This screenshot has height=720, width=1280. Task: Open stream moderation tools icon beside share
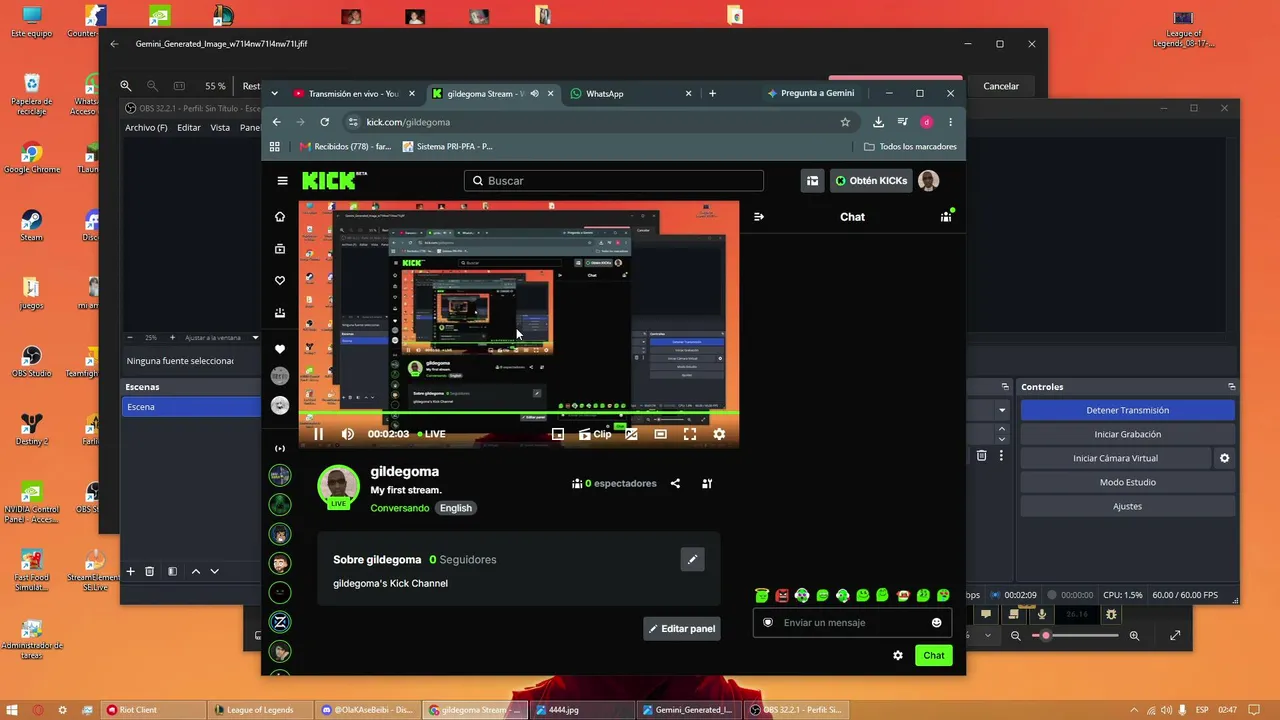click(707, 484)
